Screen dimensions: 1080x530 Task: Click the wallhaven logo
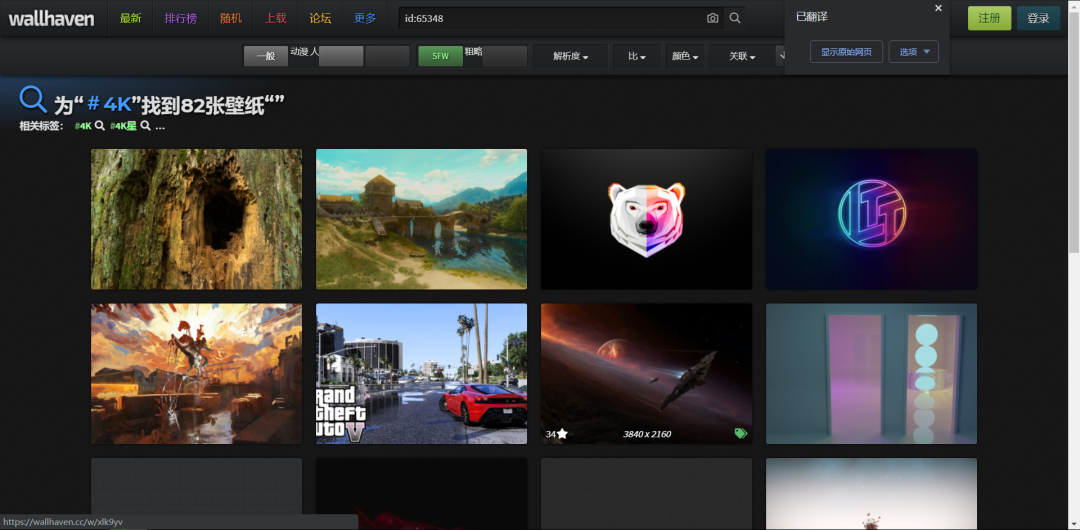click(52, 19)
